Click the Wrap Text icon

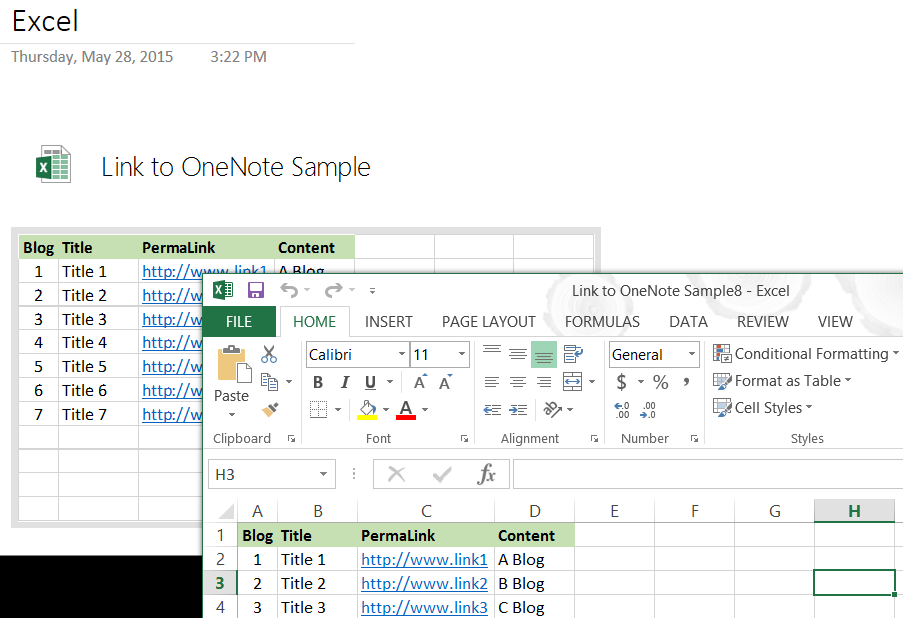tap(573, 354)
